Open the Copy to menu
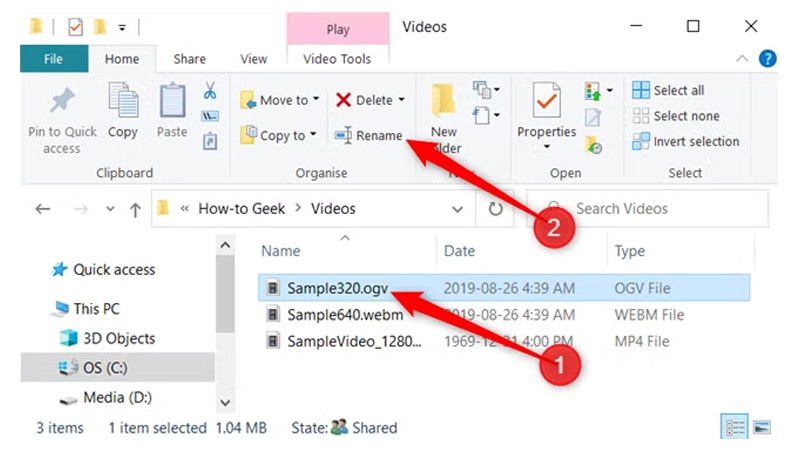This screenshot has width=800, height=450. [279, 135]
